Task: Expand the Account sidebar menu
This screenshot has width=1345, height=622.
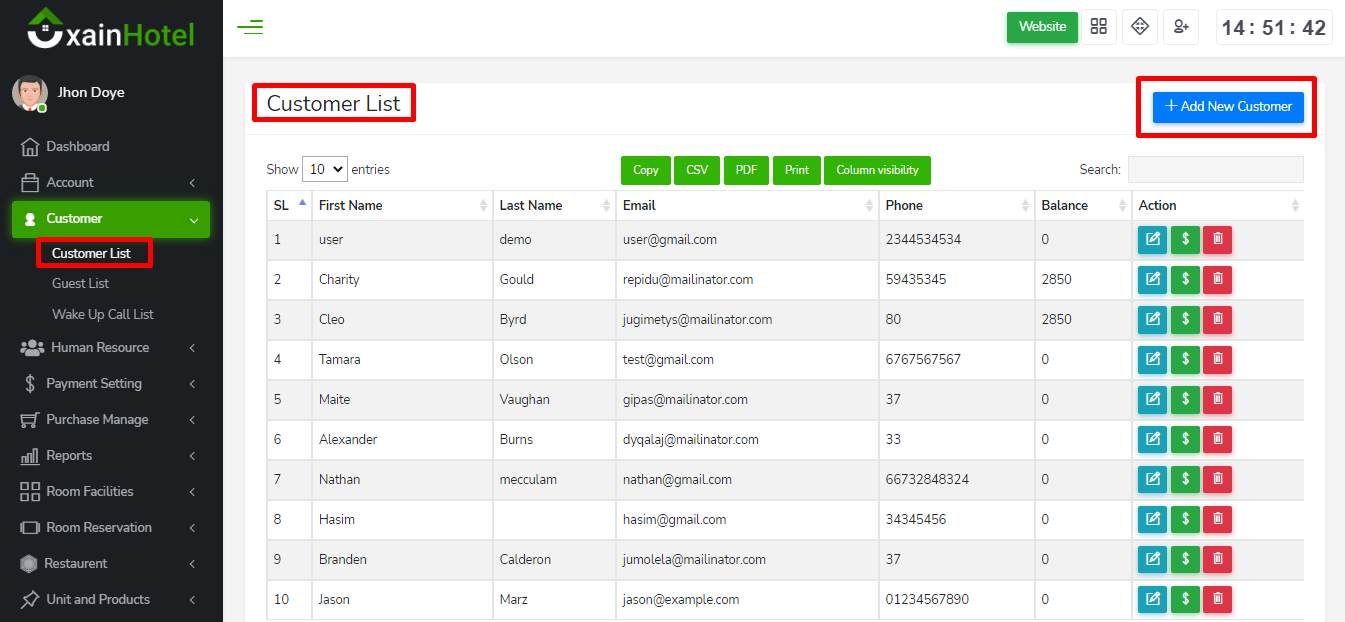Action: click(x=110, y=182)
